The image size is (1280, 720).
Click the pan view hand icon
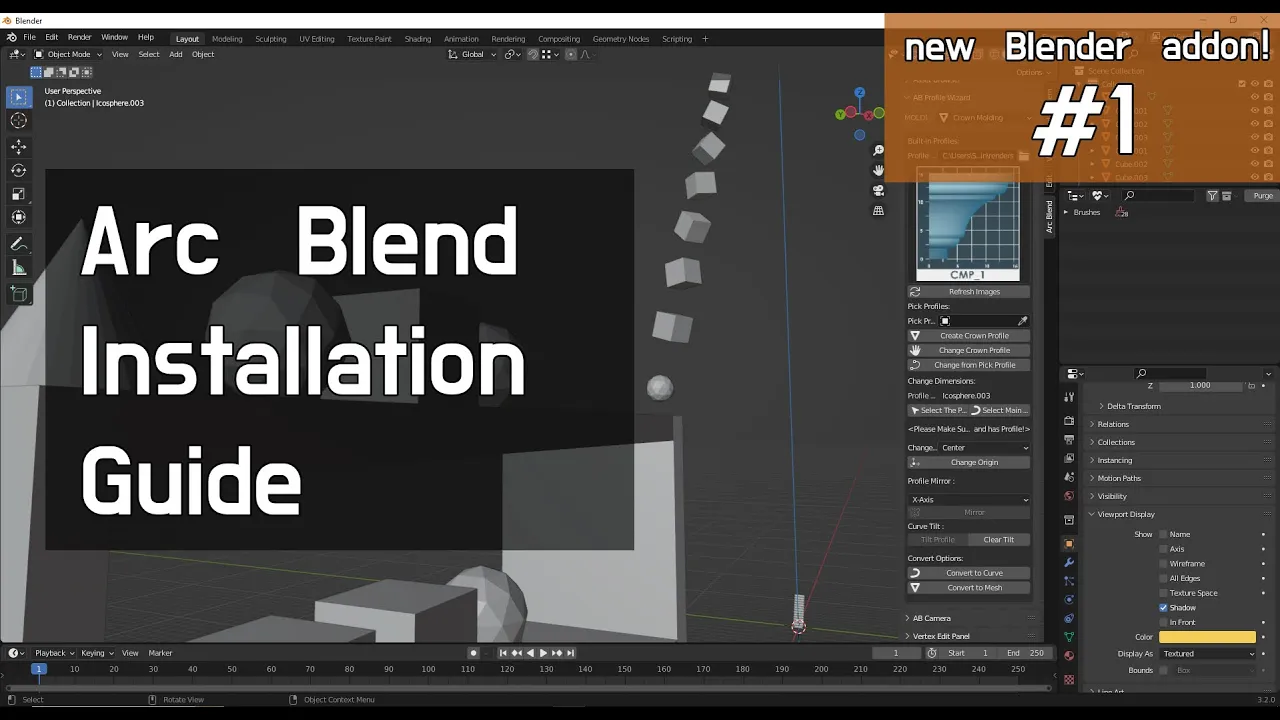879,170
